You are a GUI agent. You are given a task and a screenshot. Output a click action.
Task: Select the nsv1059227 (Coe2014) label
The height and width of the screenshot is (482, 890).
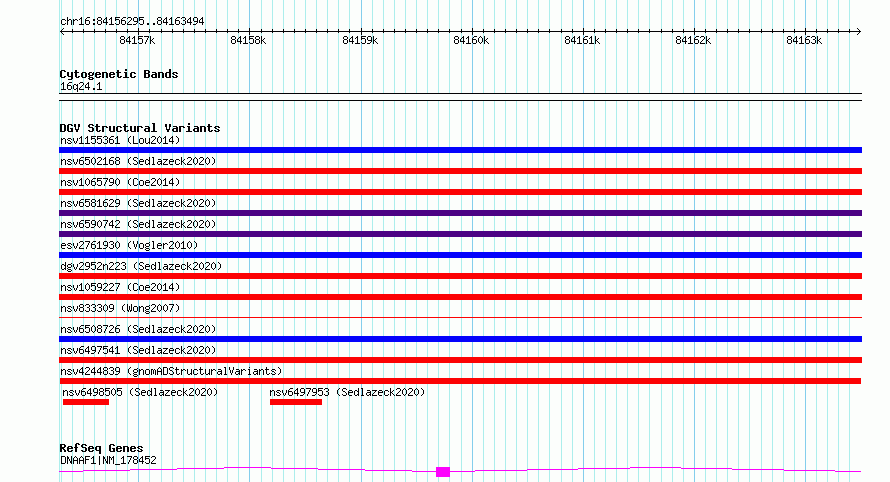[120, 287]
